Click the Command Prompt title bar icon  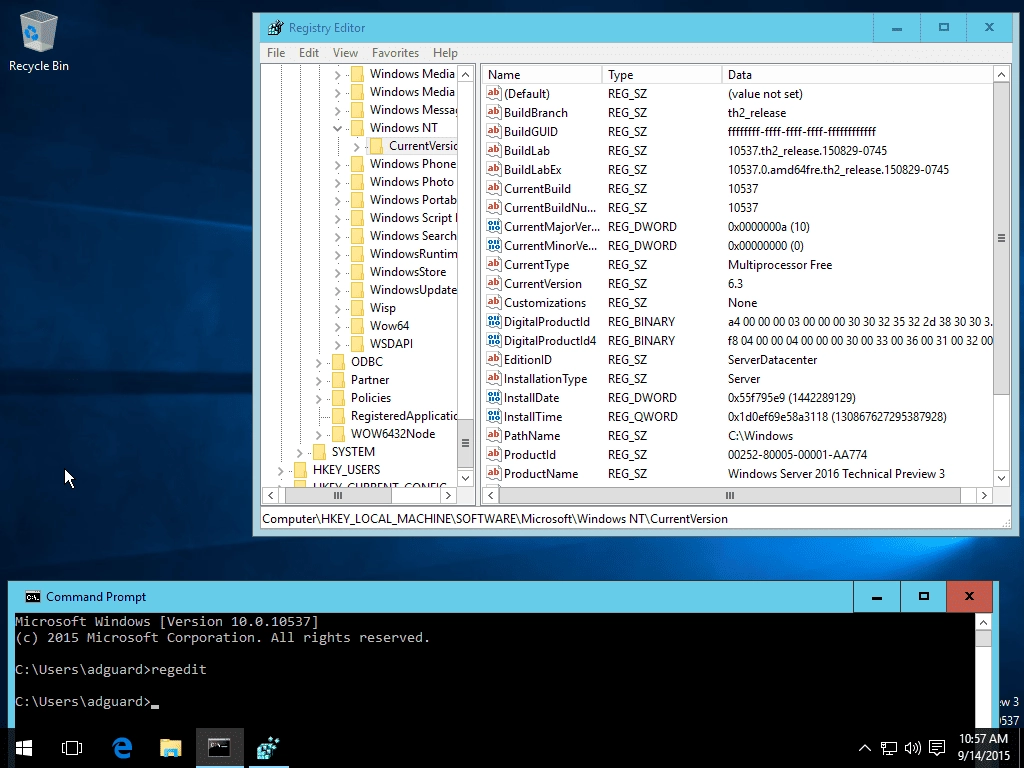click(x=33, y=597)
